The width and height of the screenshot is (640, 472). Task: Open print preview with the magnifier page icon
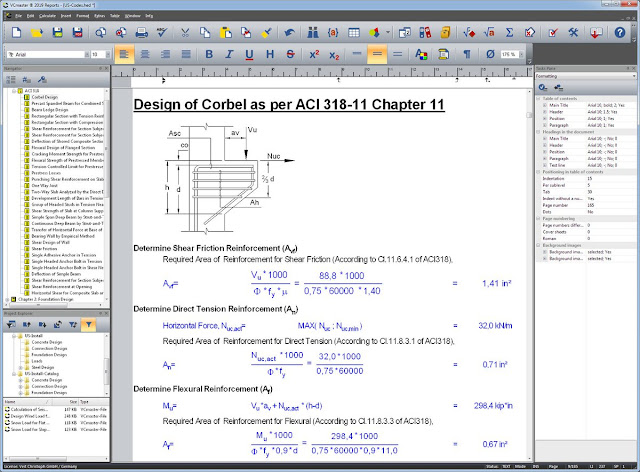pos(100,32)
